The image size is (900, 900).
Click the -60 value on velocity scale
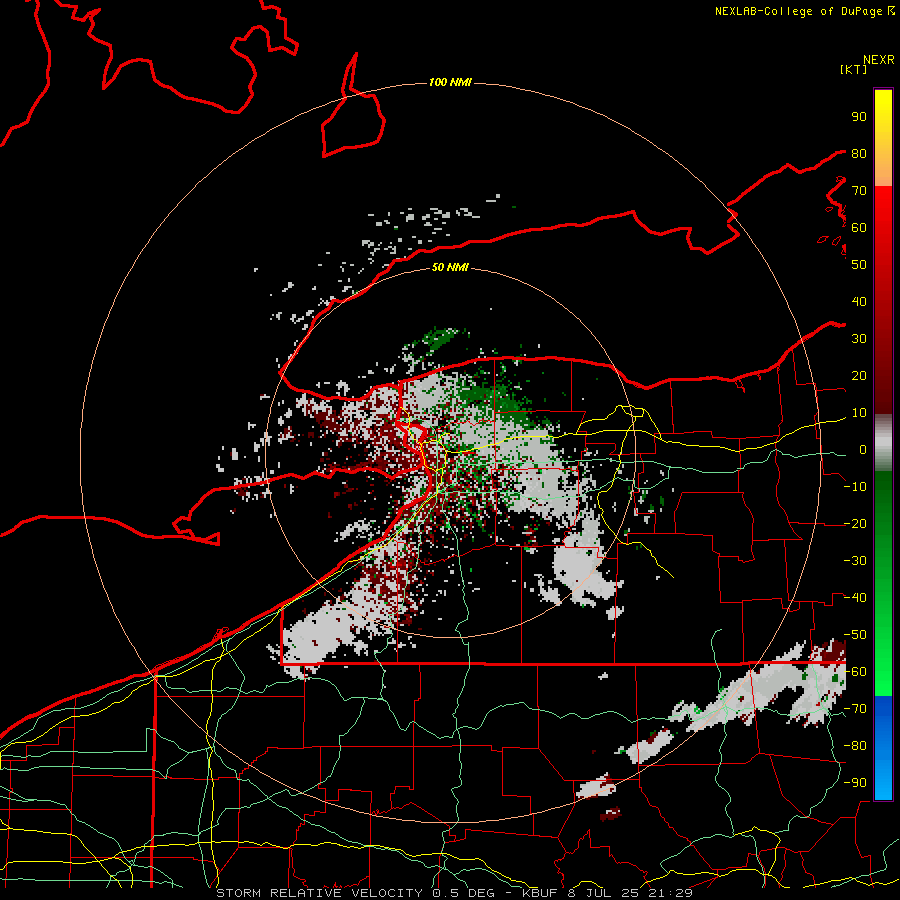(855, 672)
